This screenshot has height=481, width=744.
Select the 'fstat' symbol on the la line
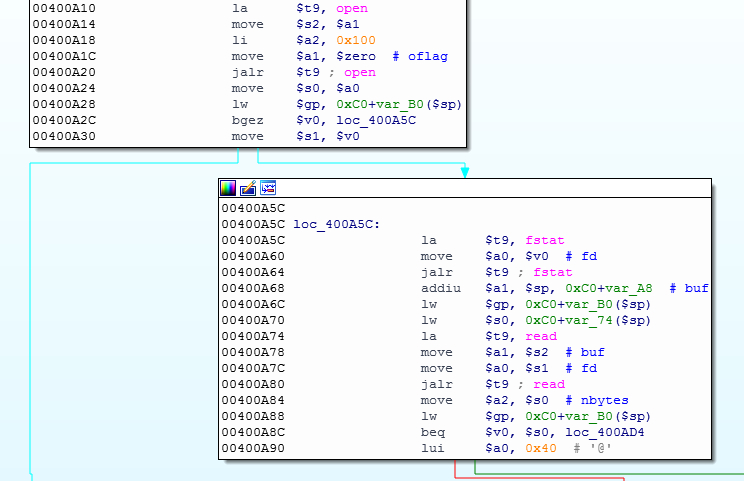[x=545, y=240]
